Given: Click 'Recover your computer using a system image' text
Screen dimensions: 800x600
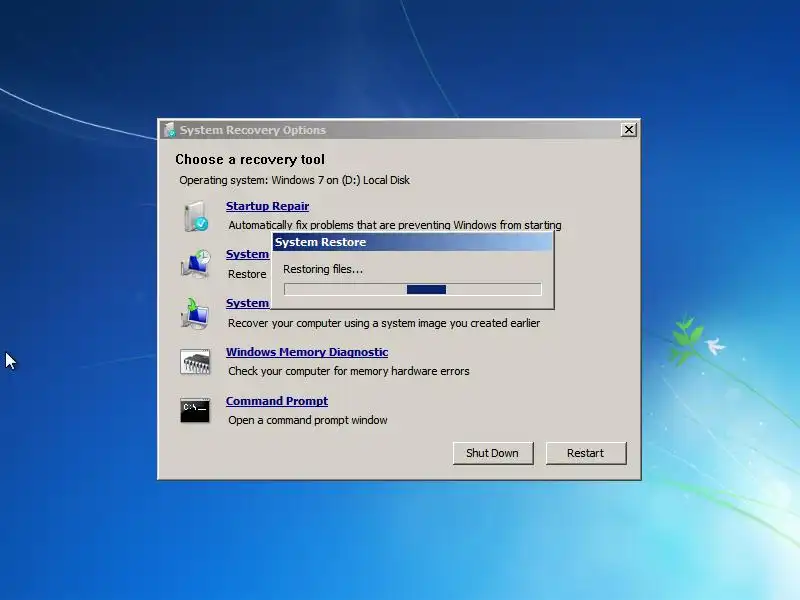Looking at the screenshot, I should tap(384, 323).
